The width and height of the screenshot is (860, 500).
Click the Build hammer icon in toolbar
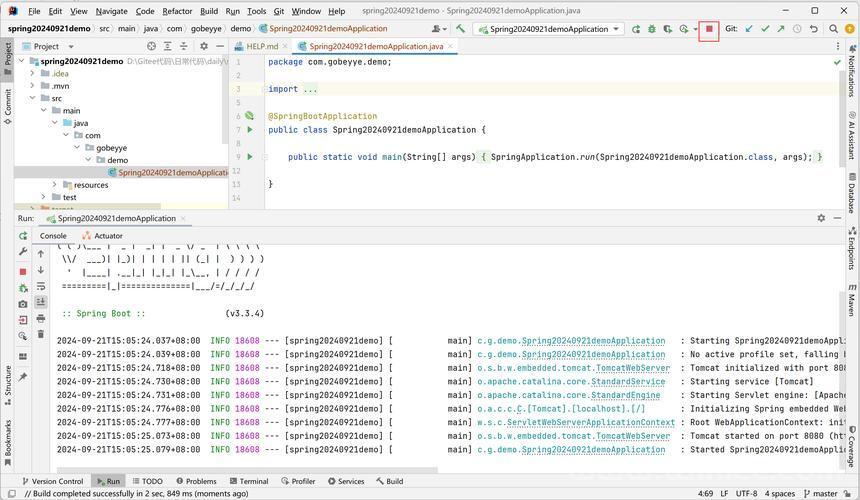461,29
